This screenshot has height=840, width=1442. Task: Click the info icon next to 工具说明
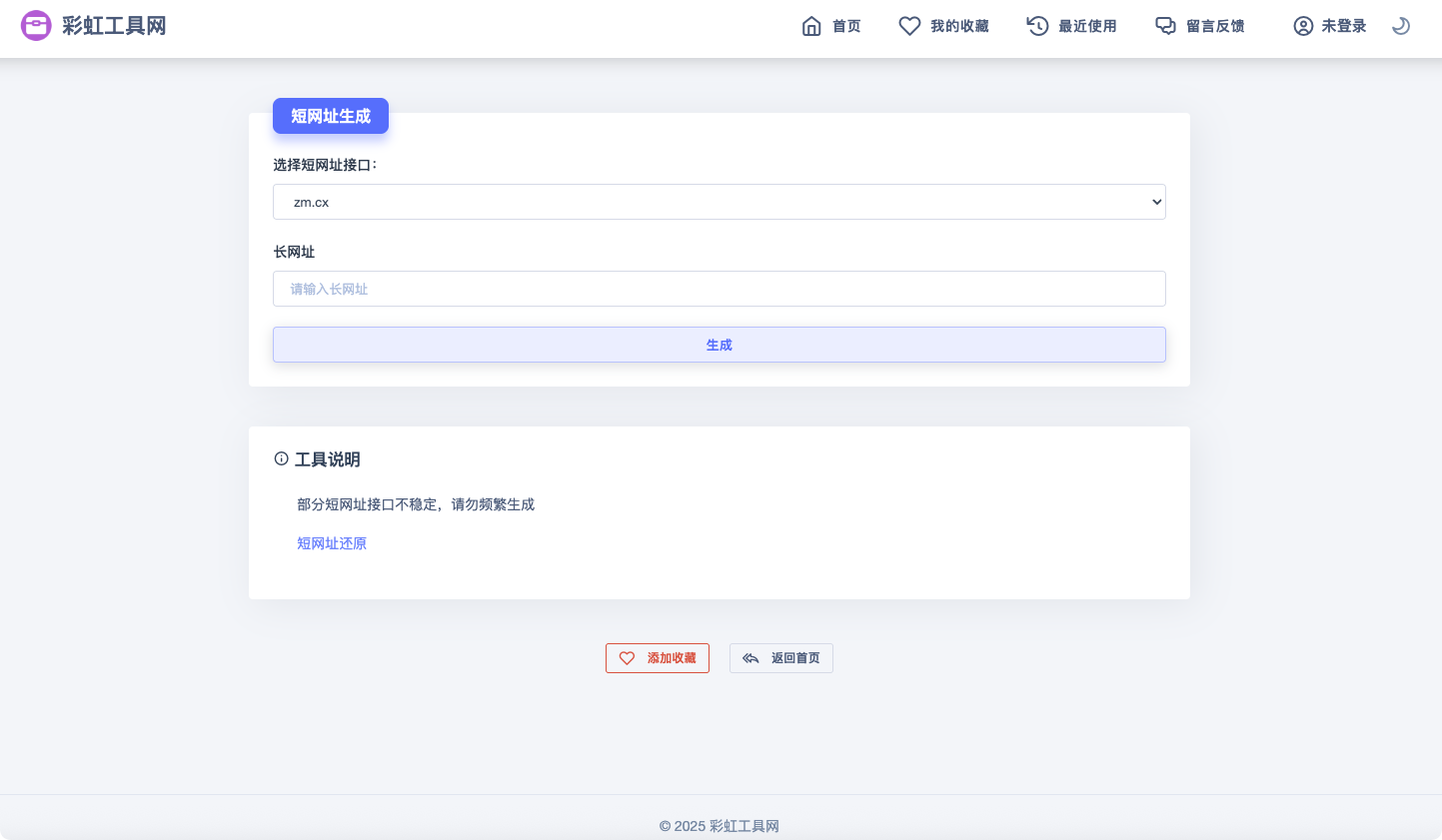pos(282,459)
